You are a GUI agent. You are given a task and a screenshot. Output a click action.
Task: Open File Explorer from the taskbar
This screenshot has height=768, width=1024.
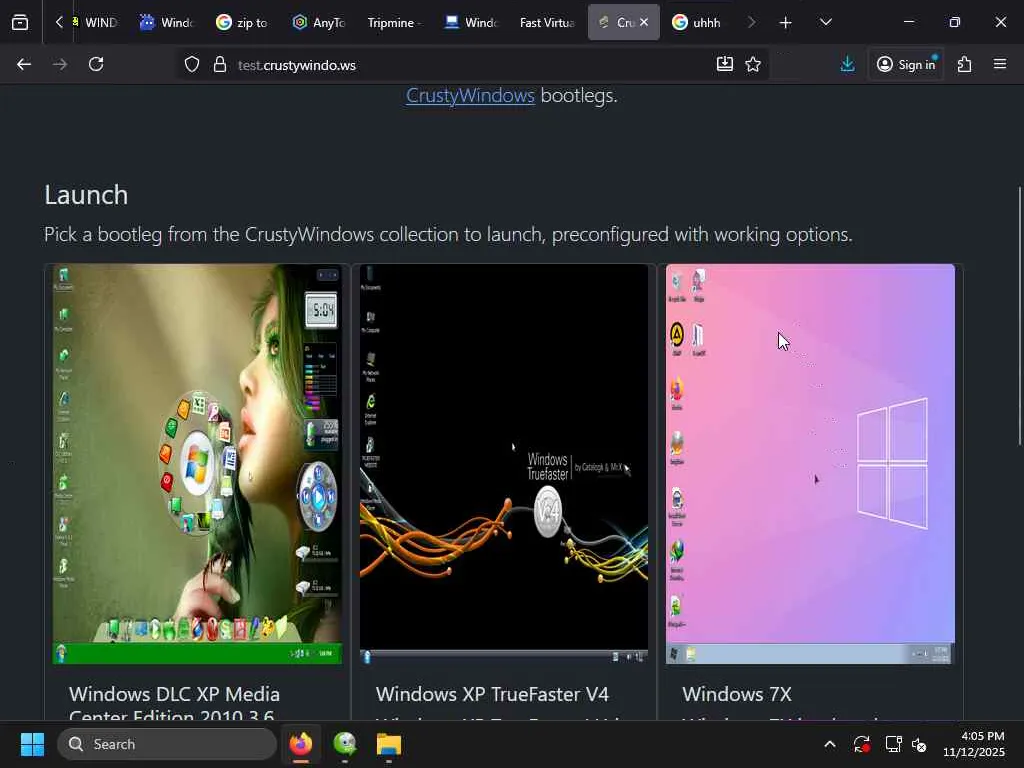point(389,744)
